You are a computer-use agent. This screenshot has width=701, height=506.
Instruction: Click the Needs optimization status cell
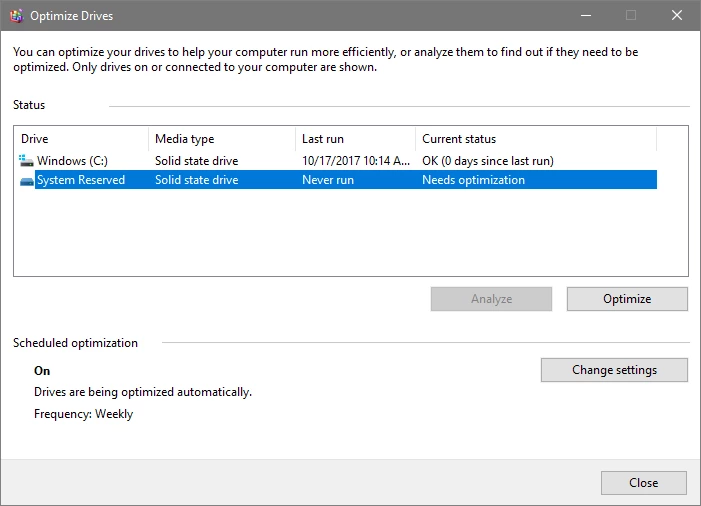pos(473,180)
